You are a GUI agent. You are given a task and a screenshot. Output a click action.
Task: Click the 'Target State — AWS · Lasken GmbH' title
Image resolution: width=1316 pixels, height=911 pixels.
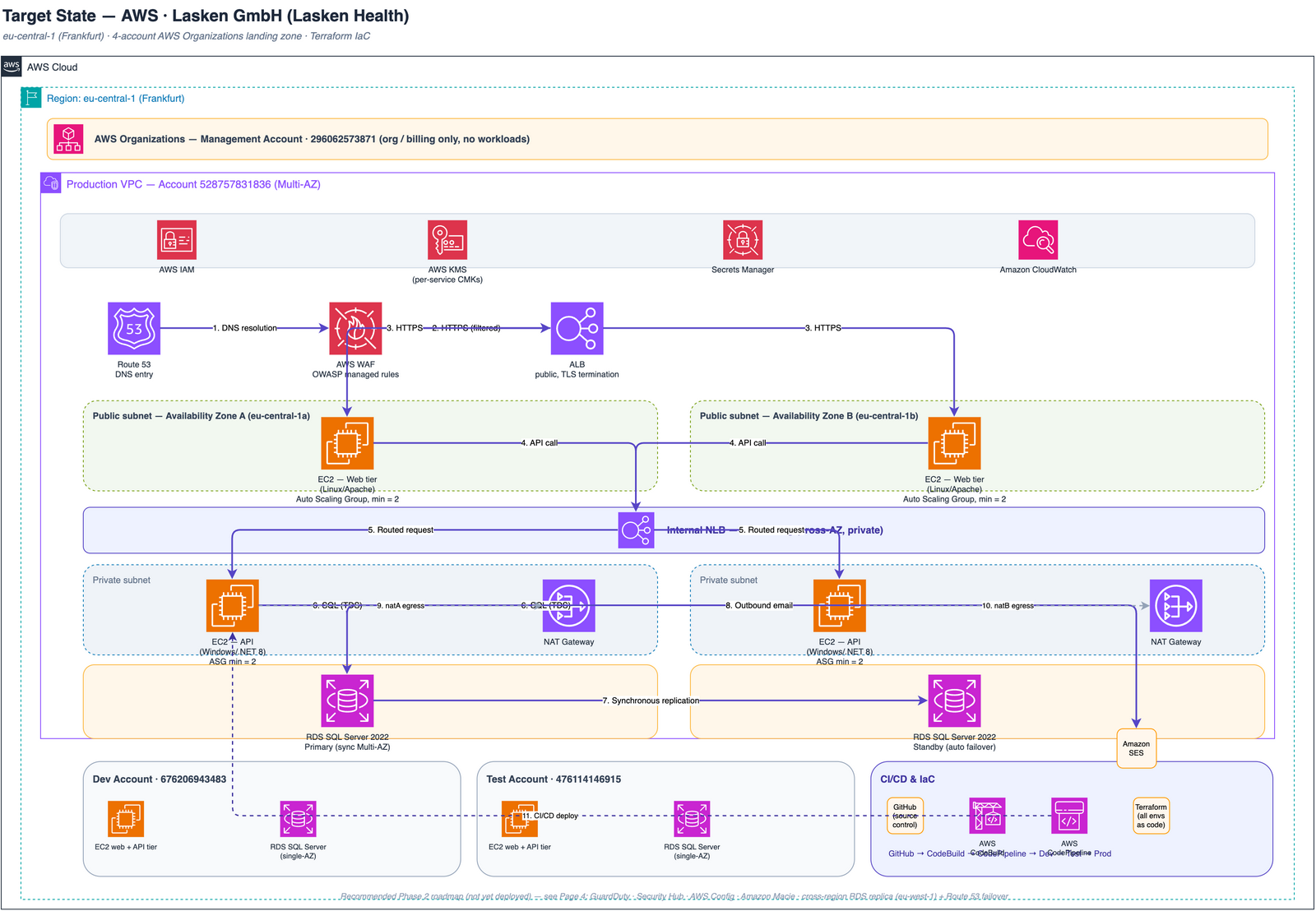coord(206,16)
